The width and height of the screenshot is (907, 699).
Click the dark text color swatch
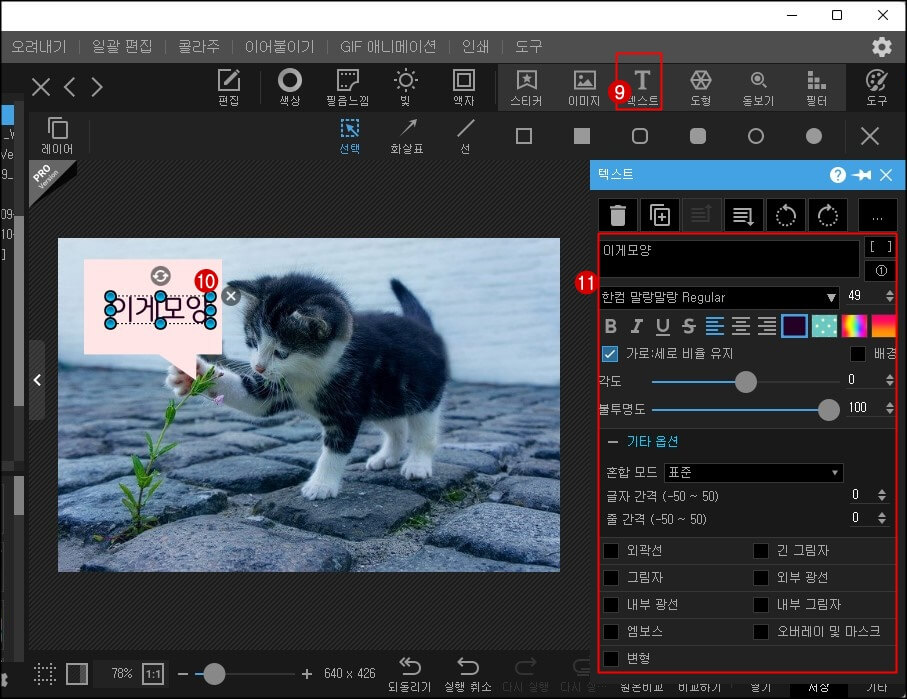[794, 326]
